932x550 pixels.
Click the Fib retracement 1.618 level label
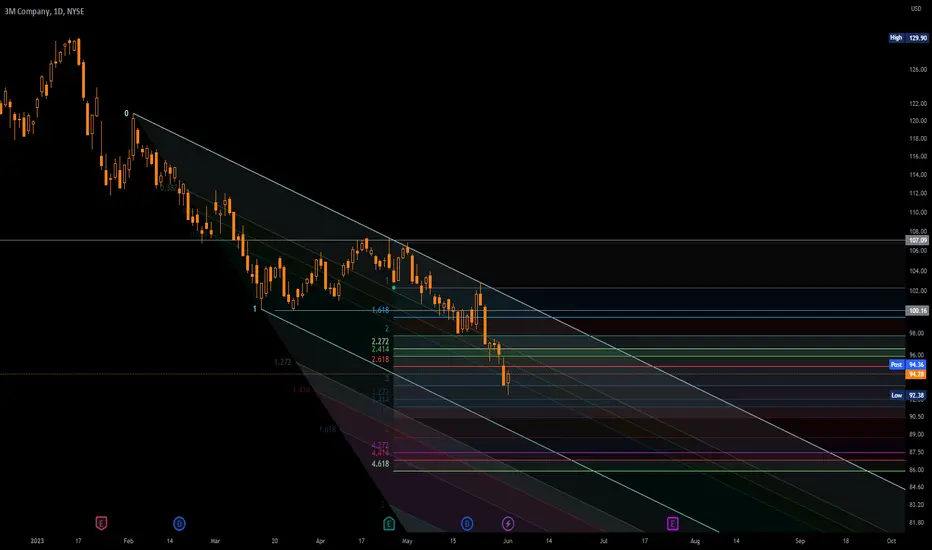click(x=380, y=310)
